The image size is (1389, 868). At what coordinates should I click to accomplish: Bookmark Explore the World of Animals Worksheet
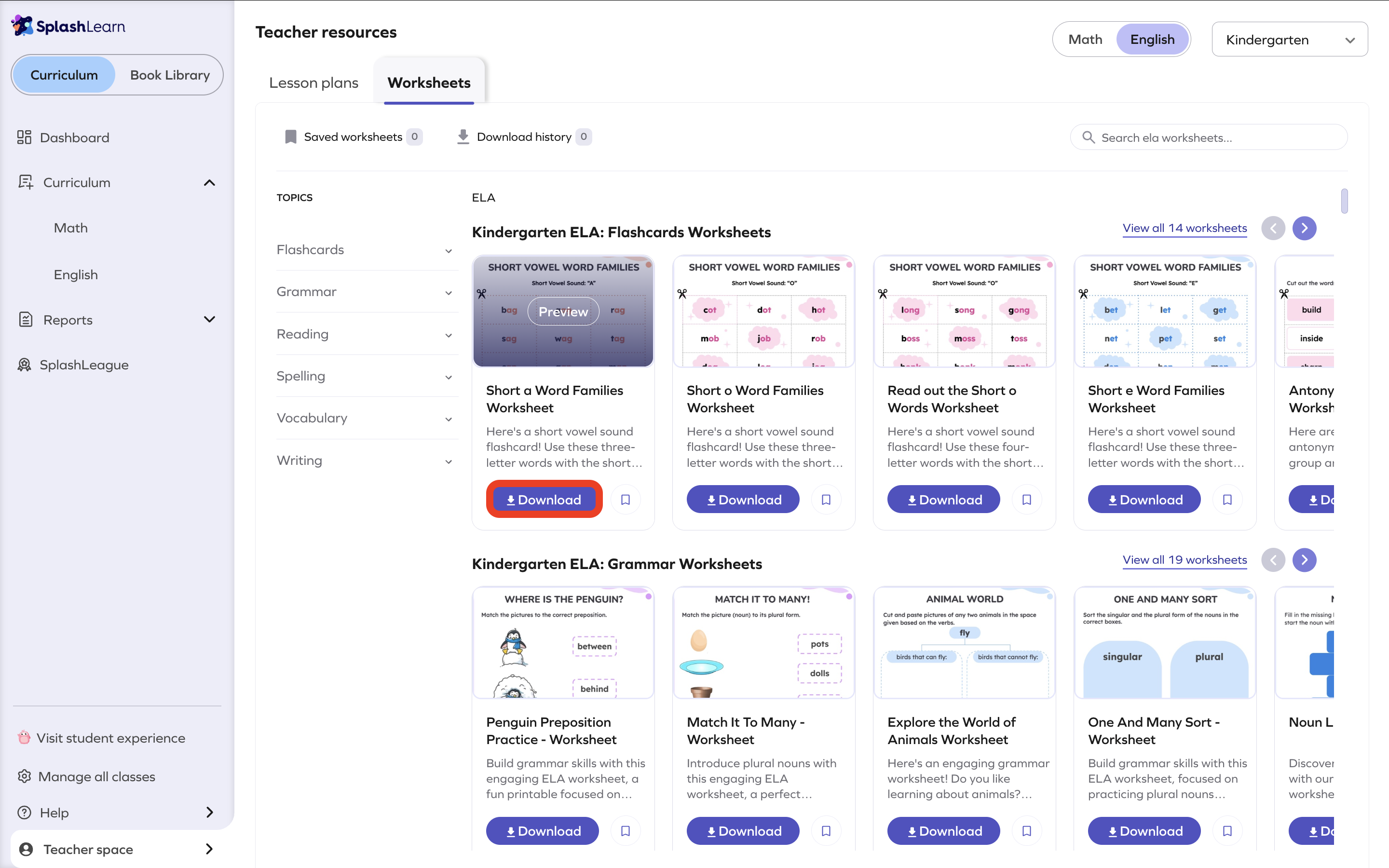pyautogui.click(x=1027, y=831)
